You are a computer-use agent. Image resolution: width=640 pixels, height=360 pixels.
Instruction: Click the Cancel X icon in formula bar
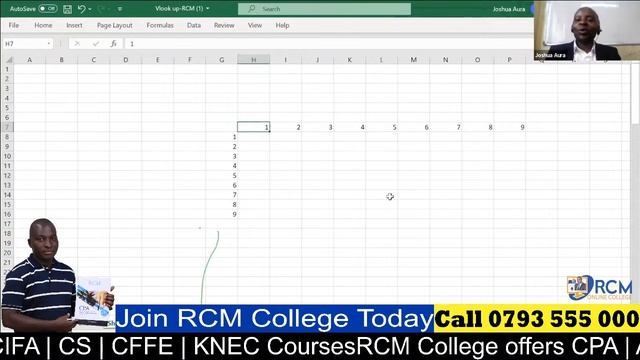tap(77, 44)
